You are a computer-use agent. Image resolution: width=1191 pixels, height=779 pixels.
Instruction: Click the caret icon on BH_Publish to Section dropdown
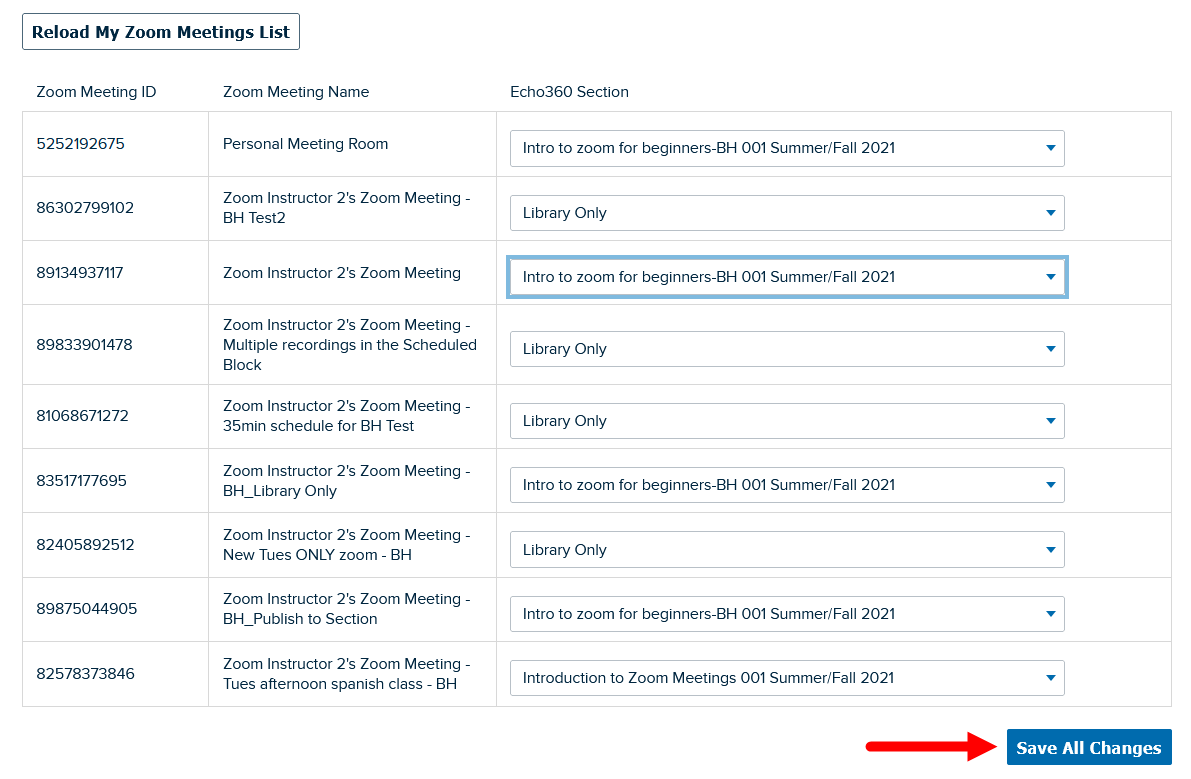pos(1051,613)
